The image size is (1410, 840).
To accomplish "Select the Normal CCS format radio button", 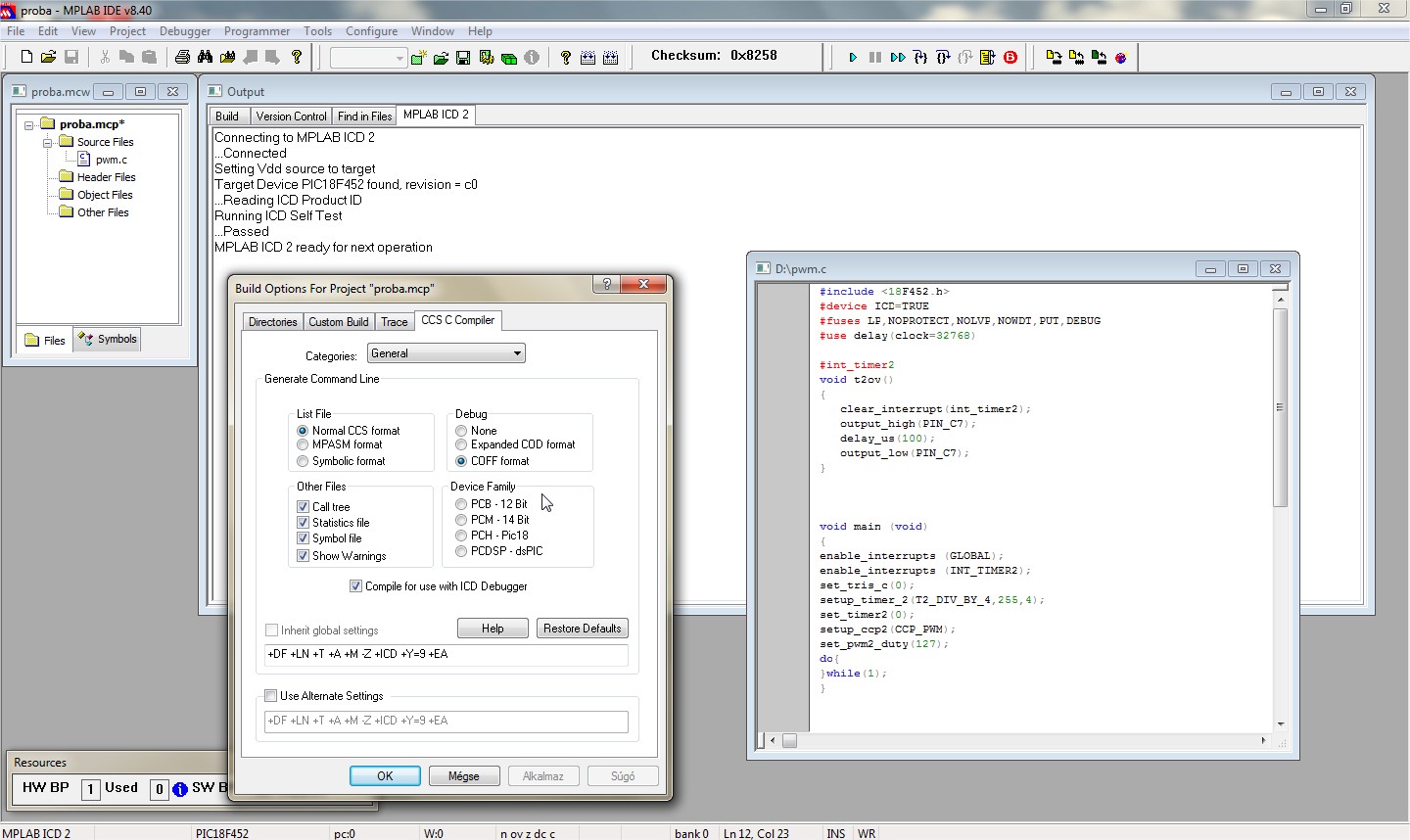I will click(303, 431).
